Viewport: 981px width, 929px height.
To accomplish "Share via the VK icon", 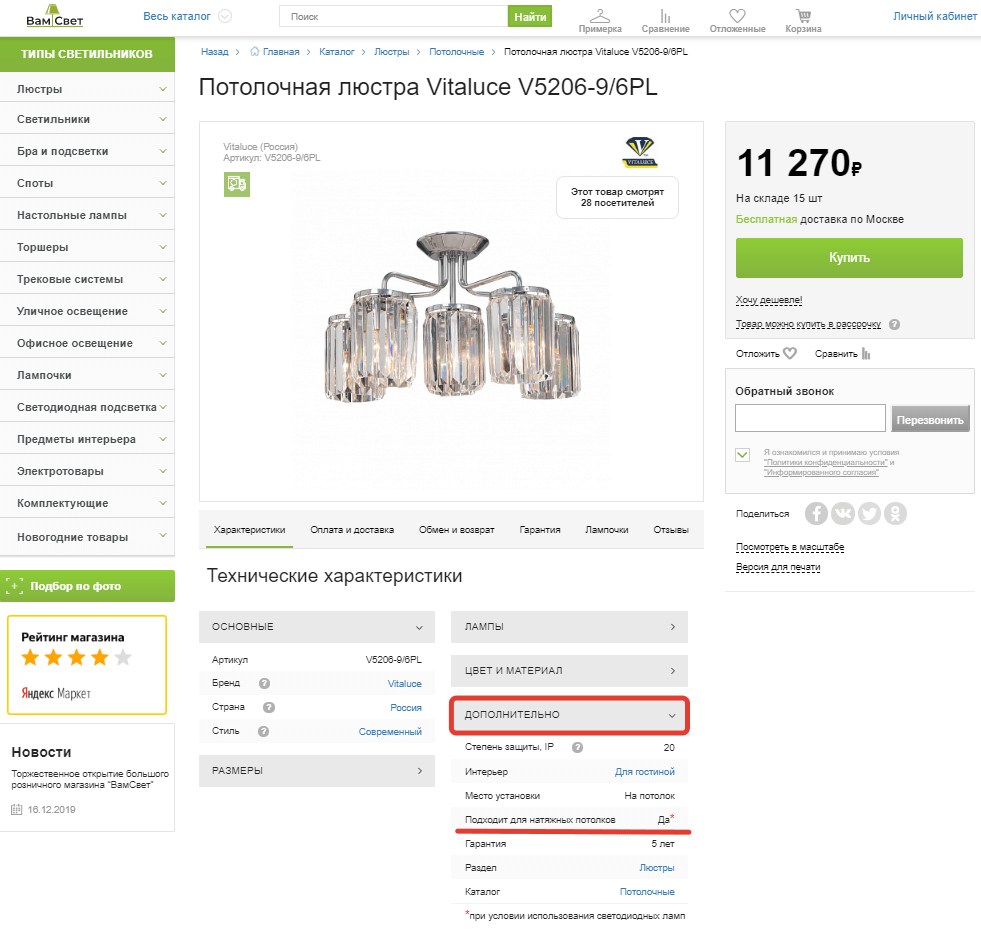I will [843, 513].
